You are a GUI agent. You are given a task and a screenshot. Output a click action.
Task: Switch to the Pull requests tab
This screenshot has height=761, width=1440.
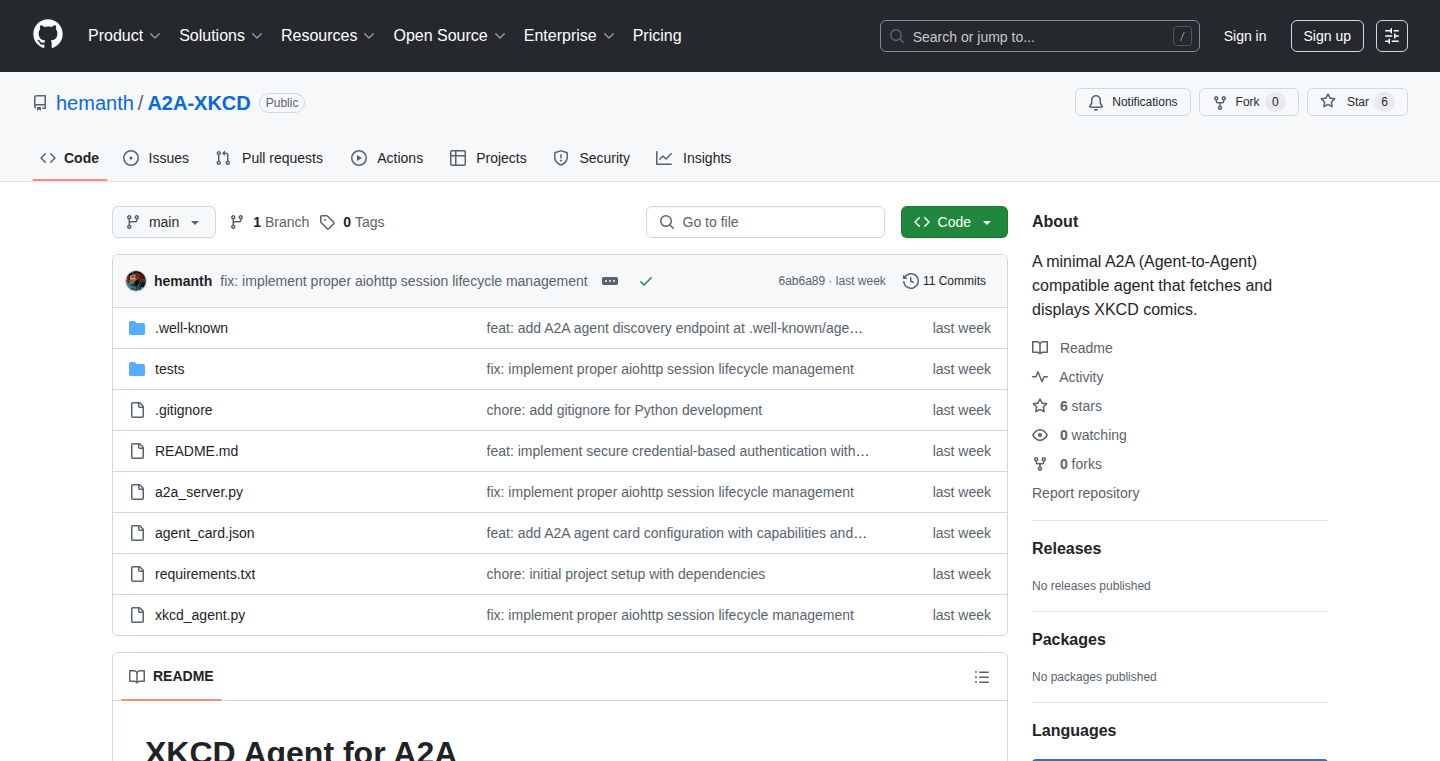coord(270,158)
